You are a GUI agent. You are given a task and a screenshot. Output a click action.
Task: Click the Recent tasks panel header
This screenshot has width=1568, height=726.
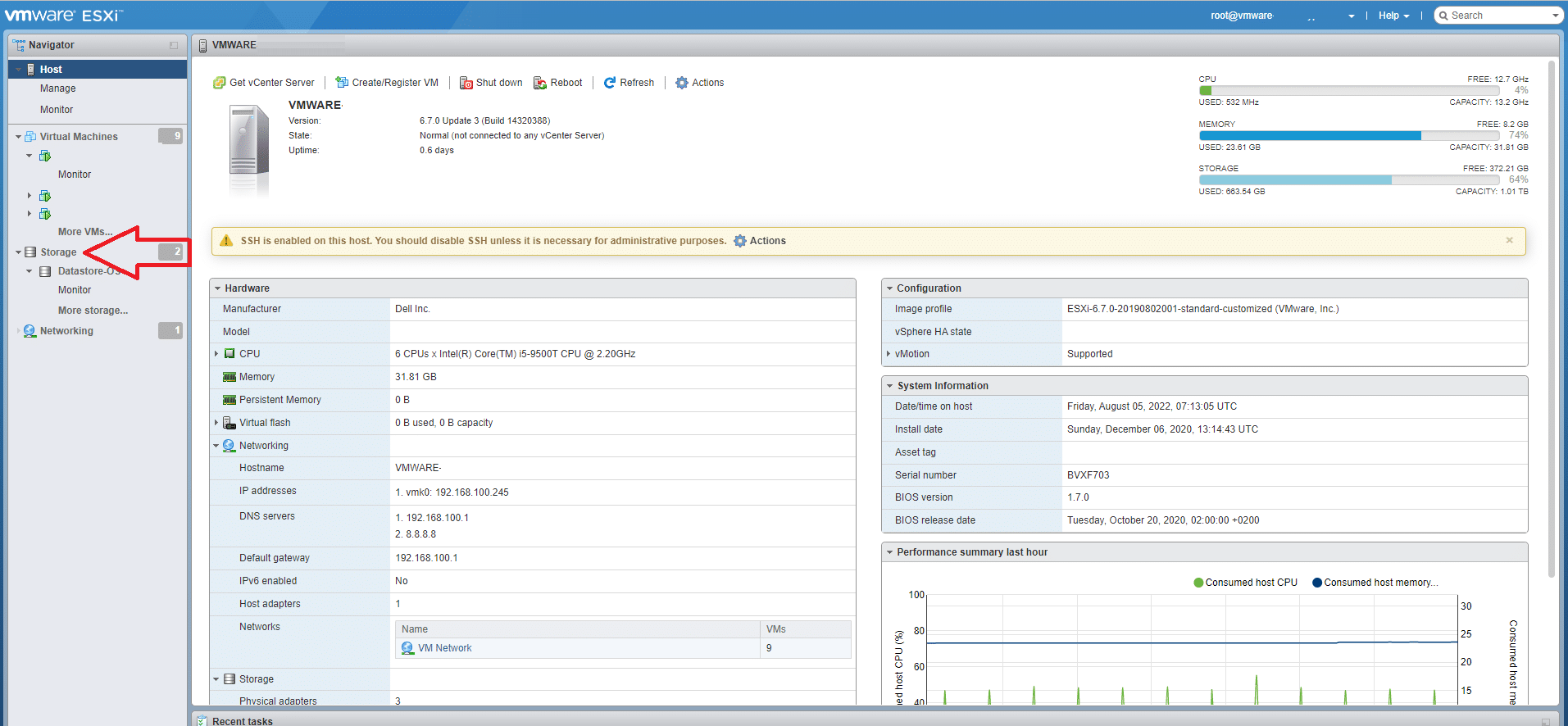tap(875, 720)
